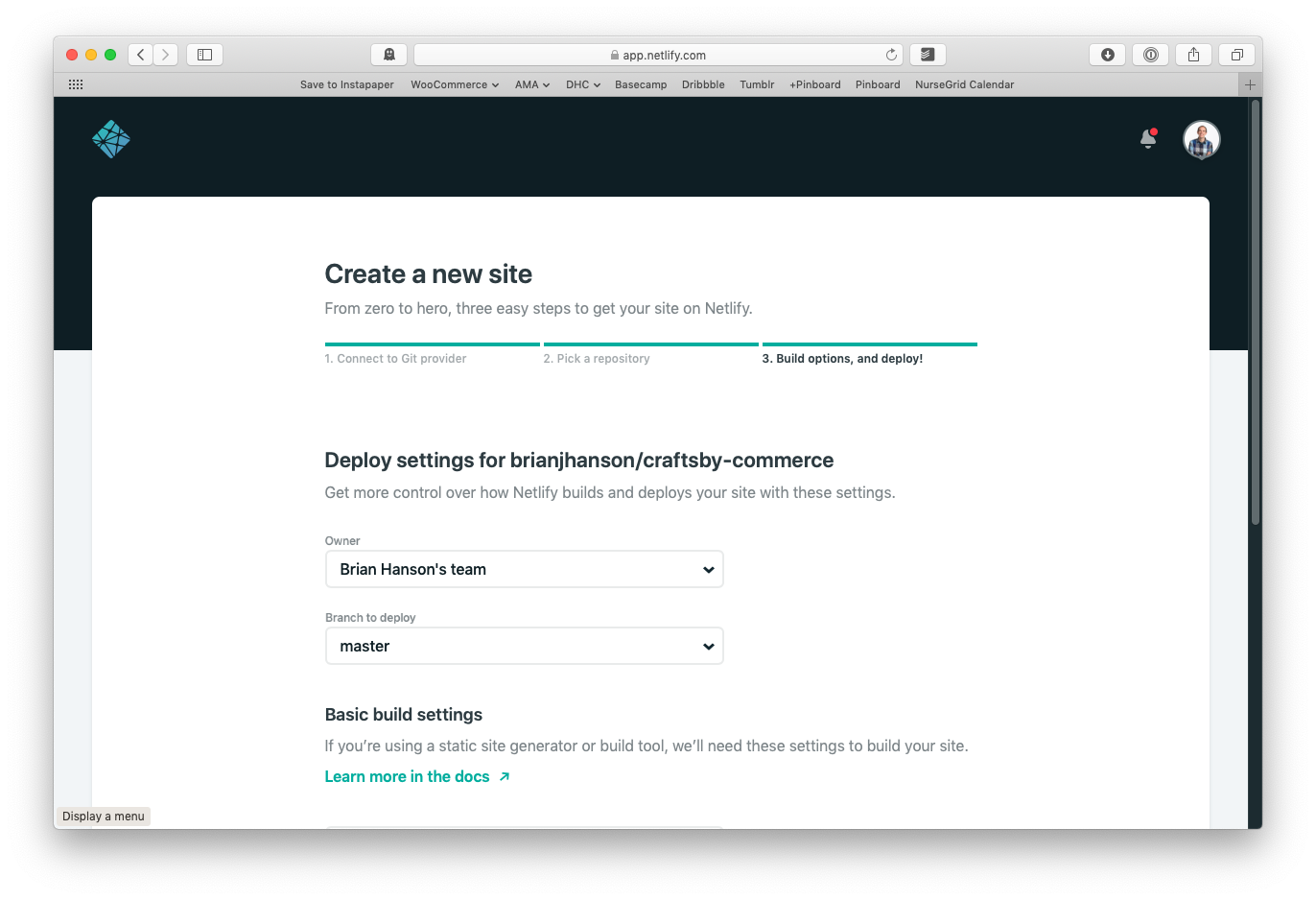
Task: Click the Deploy settings for brianjhanson/craftsby-commerce heading
Action: point(579,461)
